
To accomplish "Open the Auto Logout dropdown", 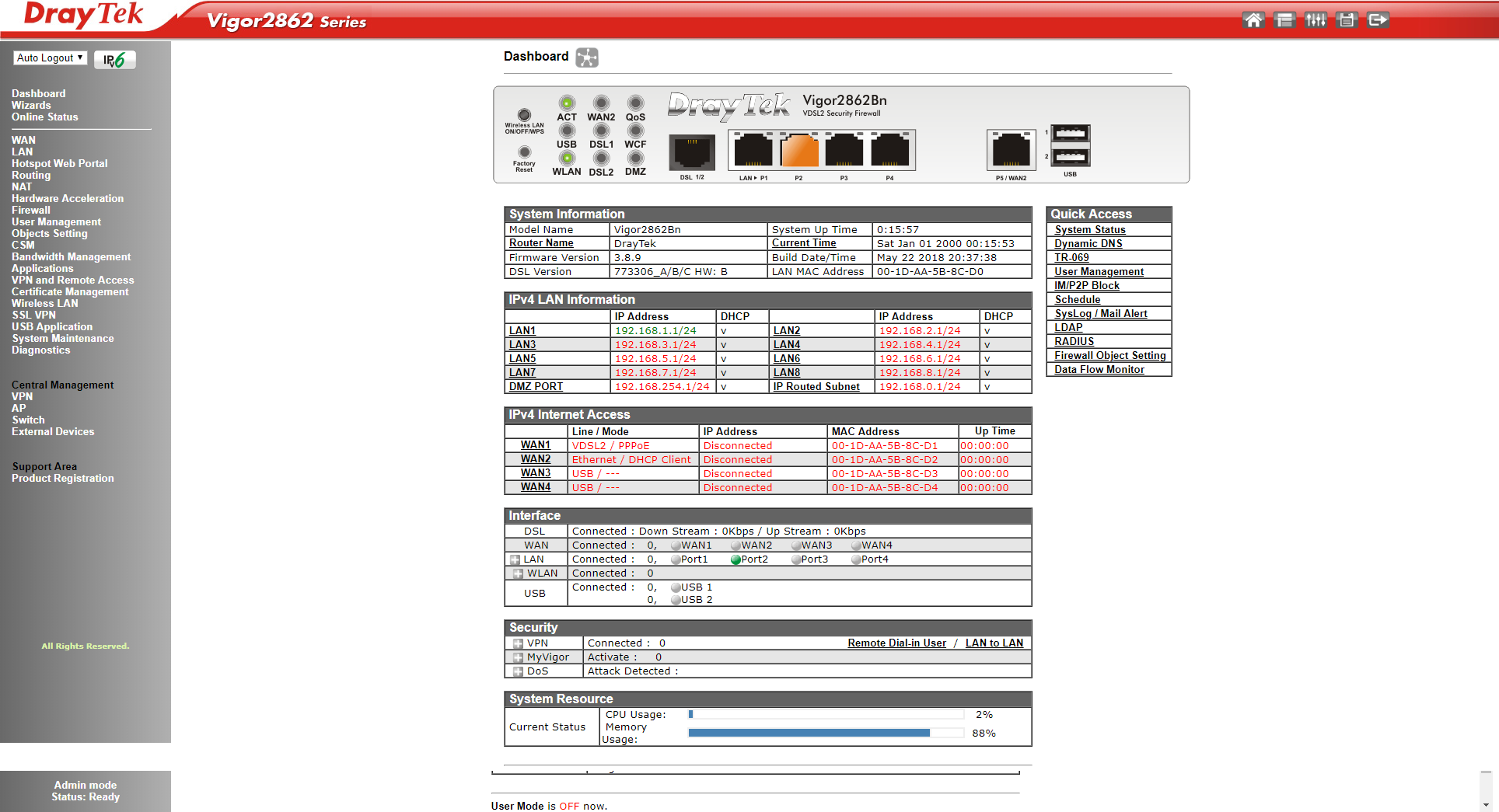I will click(50, 58).
